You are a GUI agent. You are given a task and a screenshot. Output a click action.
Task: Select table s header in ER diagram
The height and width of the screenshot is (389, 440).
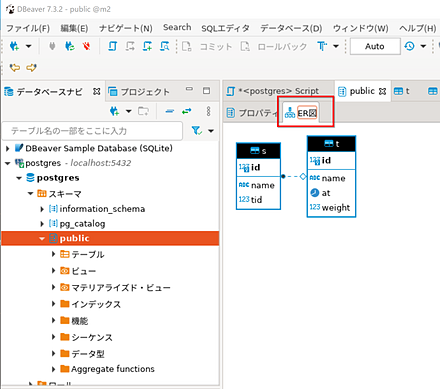tap(258, 151)
